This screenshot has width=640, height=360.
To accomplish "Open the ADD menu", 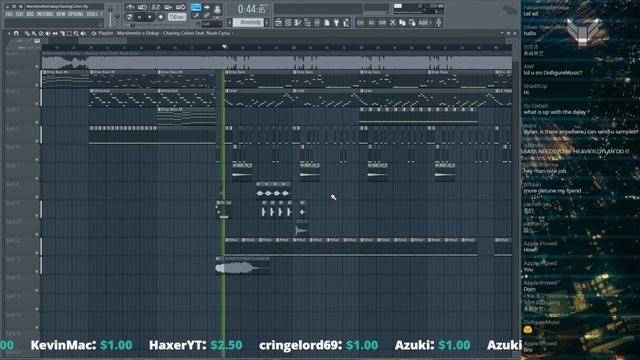I will [30, 14].
